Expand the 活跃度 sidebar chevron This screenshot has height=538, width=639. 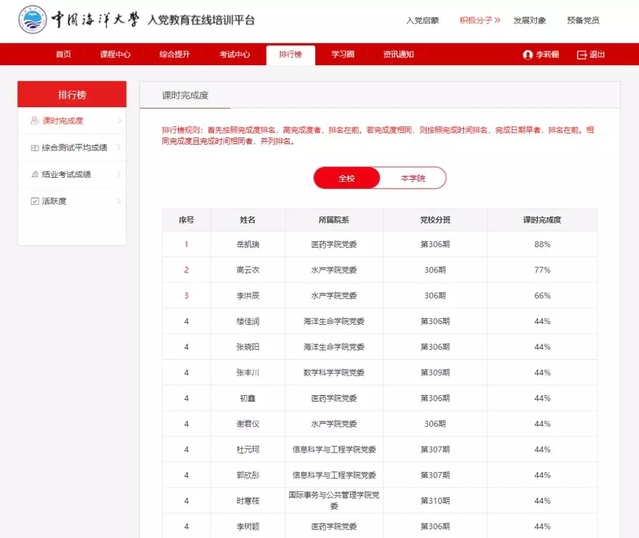(119, 201)
